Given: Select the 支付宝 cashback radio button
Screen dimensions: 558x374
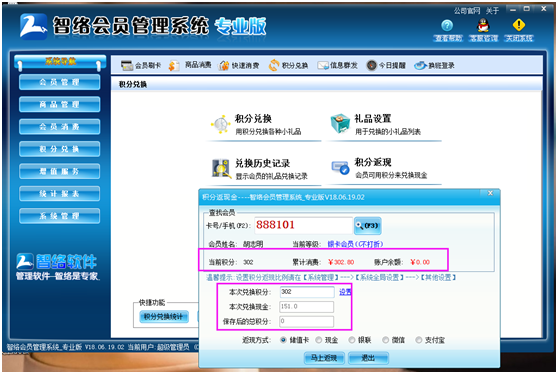Looking at the screenshot, I should (419, 340).
